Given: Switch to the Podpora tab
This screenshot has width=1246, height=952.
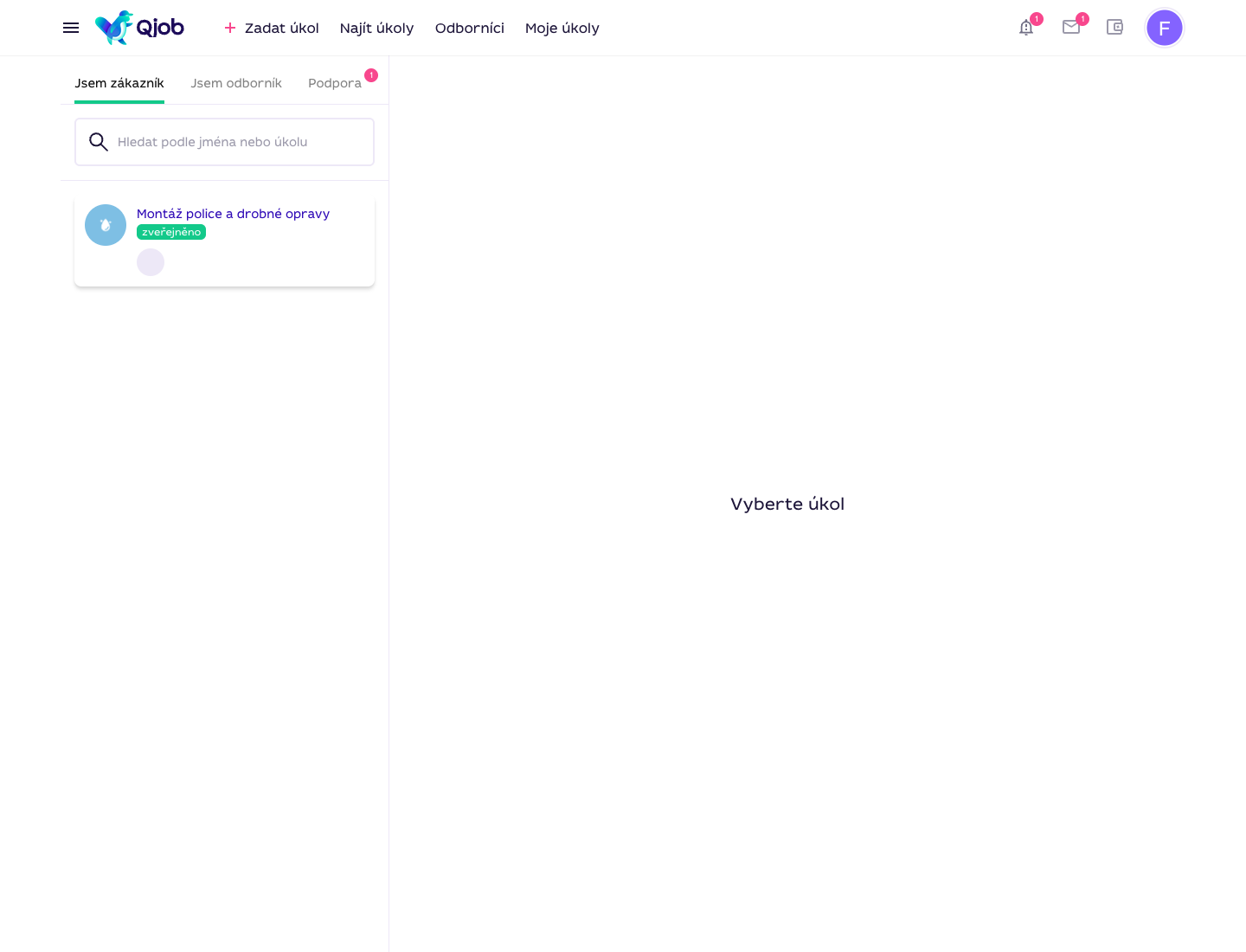Looking at the screenshot, I should click(x=335, y=83).
